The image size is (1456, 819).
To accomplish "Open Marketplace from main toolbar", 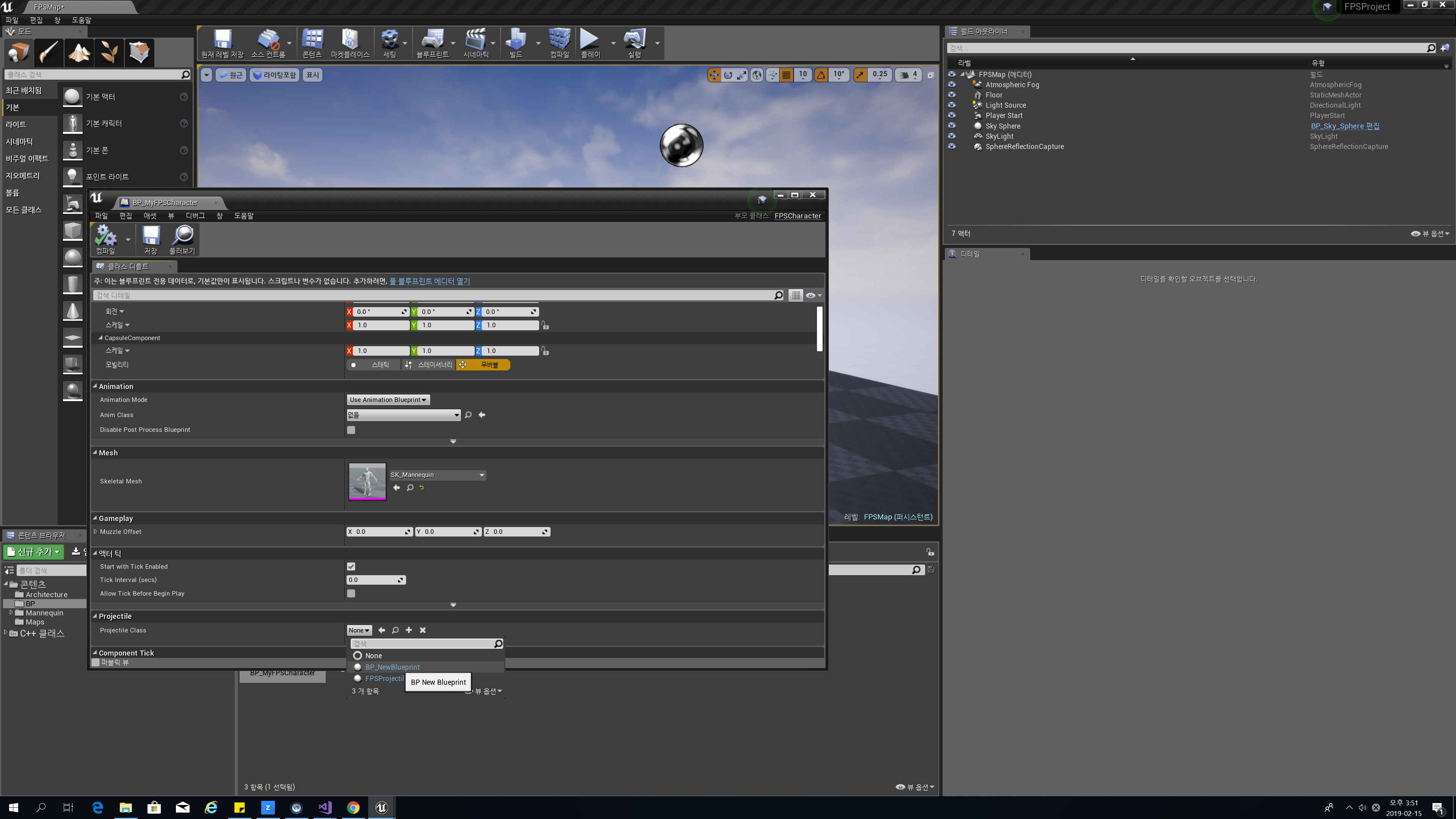I will 350,43.
